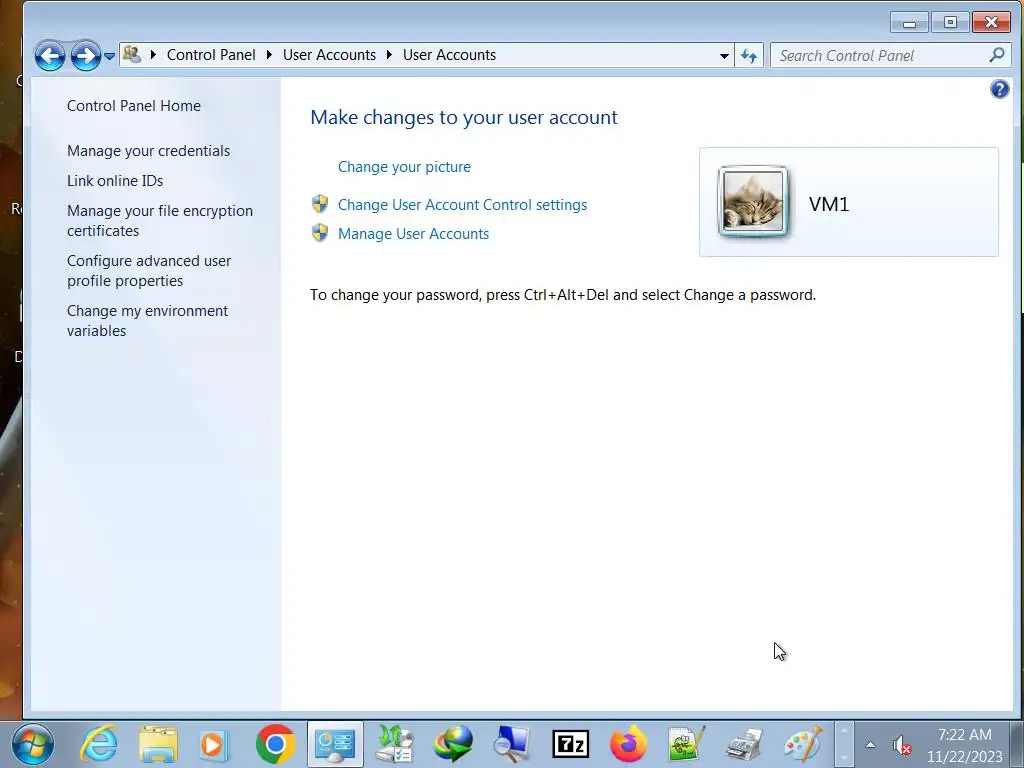Click the VM1 kitten account picture
Viewport: 1024px width, 768px height.
[753, 201]
